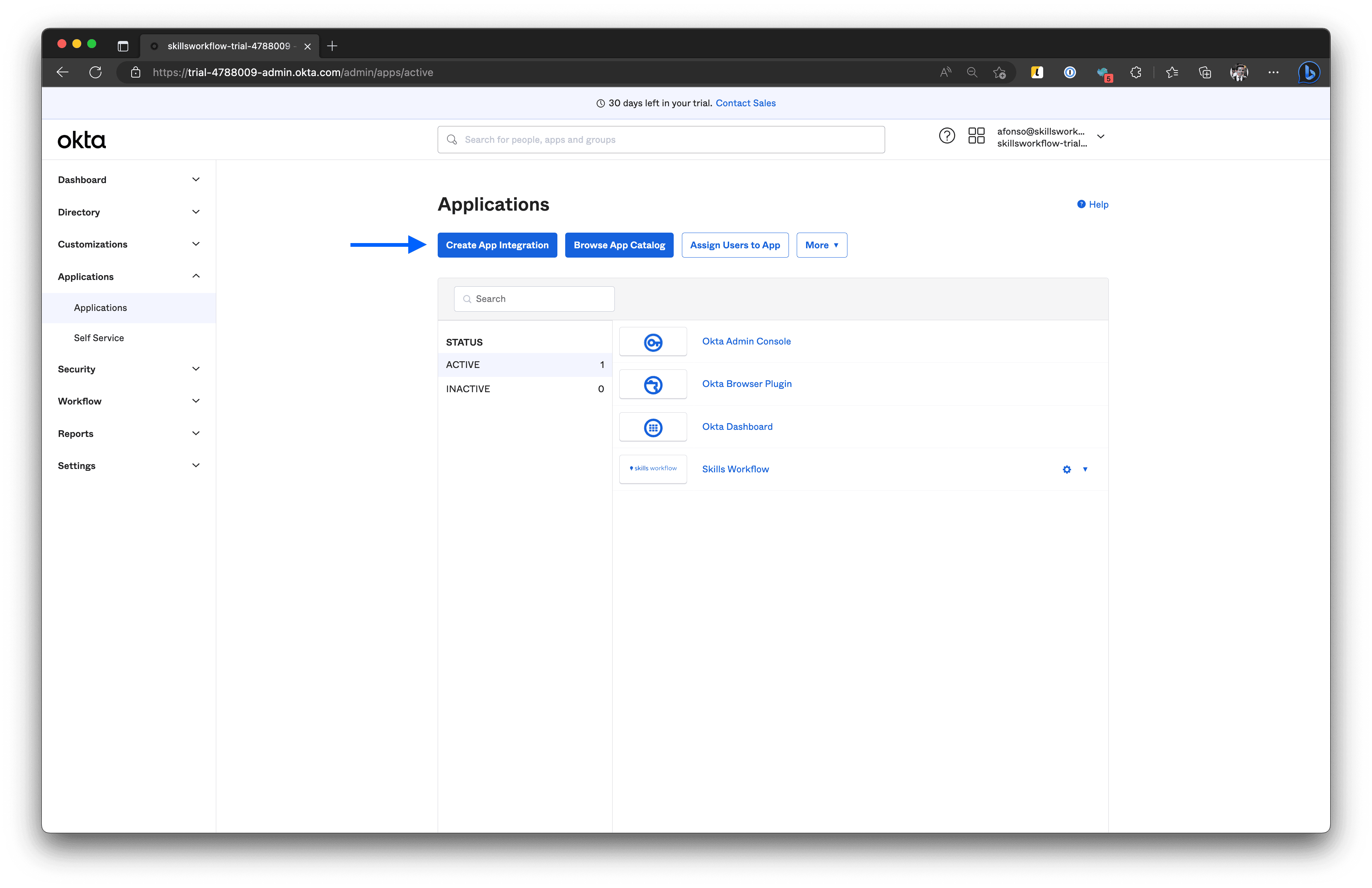This screenshot has width=1372, height=888.
Task: Open the Bing sidebar icon
Action: tap(1309, 72)
